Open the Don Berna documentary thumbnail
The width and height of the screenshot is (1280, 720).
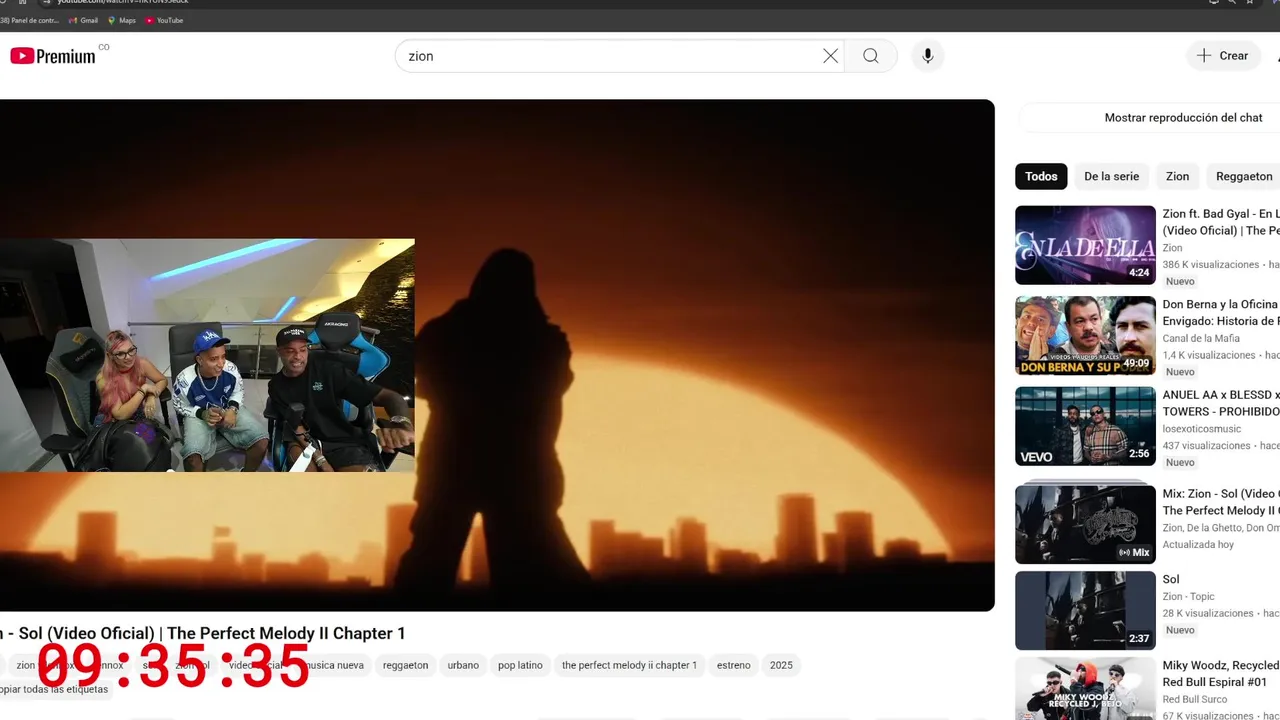click(x=1085, y=335)
